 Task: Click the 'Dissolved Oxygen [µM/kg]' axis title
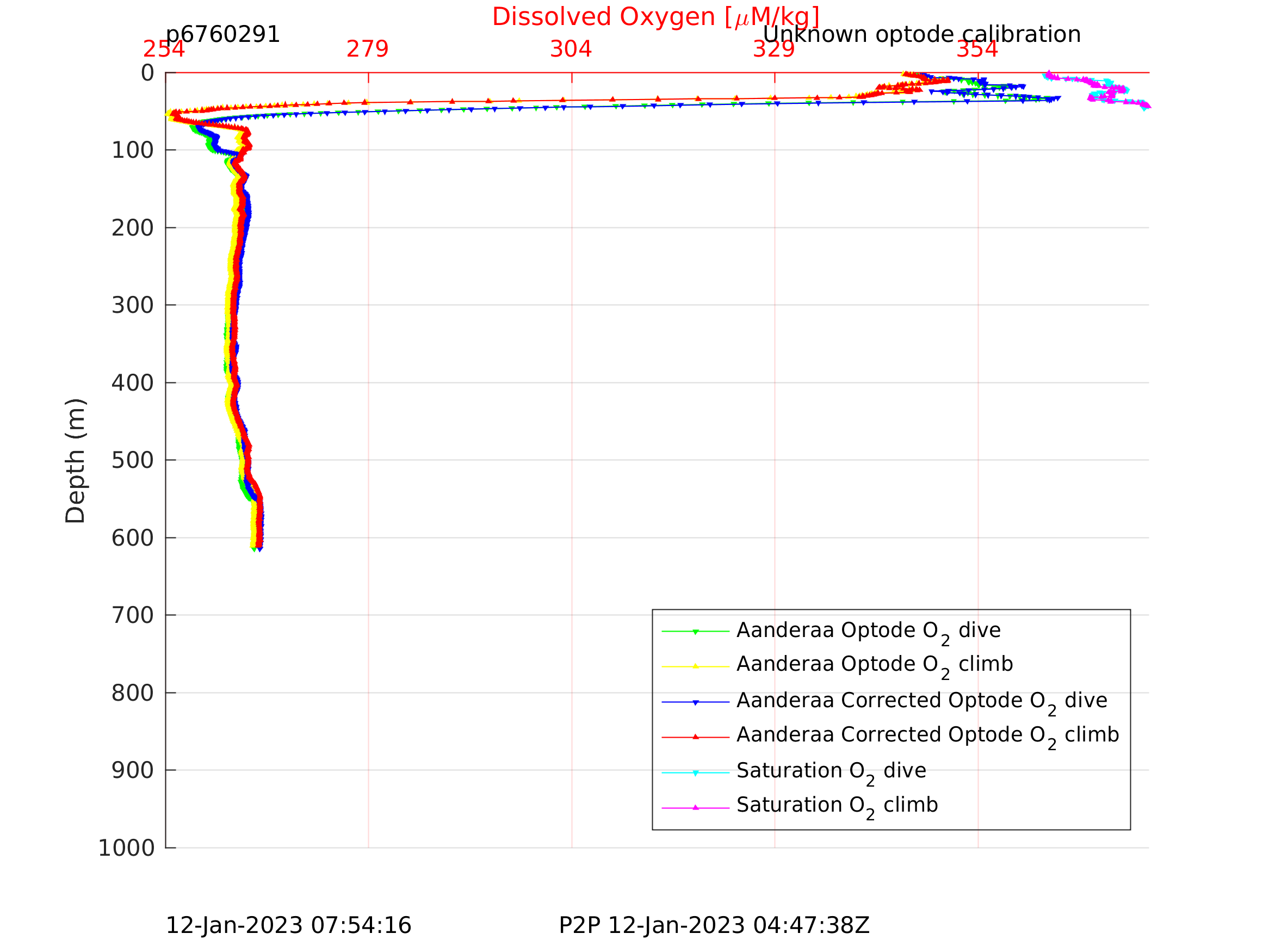pyautogui.click(x=656, y=17)
